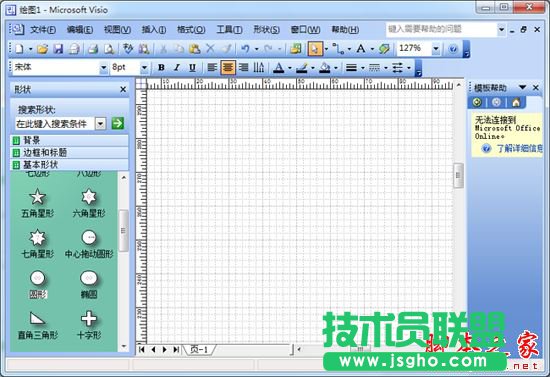This screenshot has height=377, width=550.
Task: Toggle bold formatting
Action: coord(161,67)
